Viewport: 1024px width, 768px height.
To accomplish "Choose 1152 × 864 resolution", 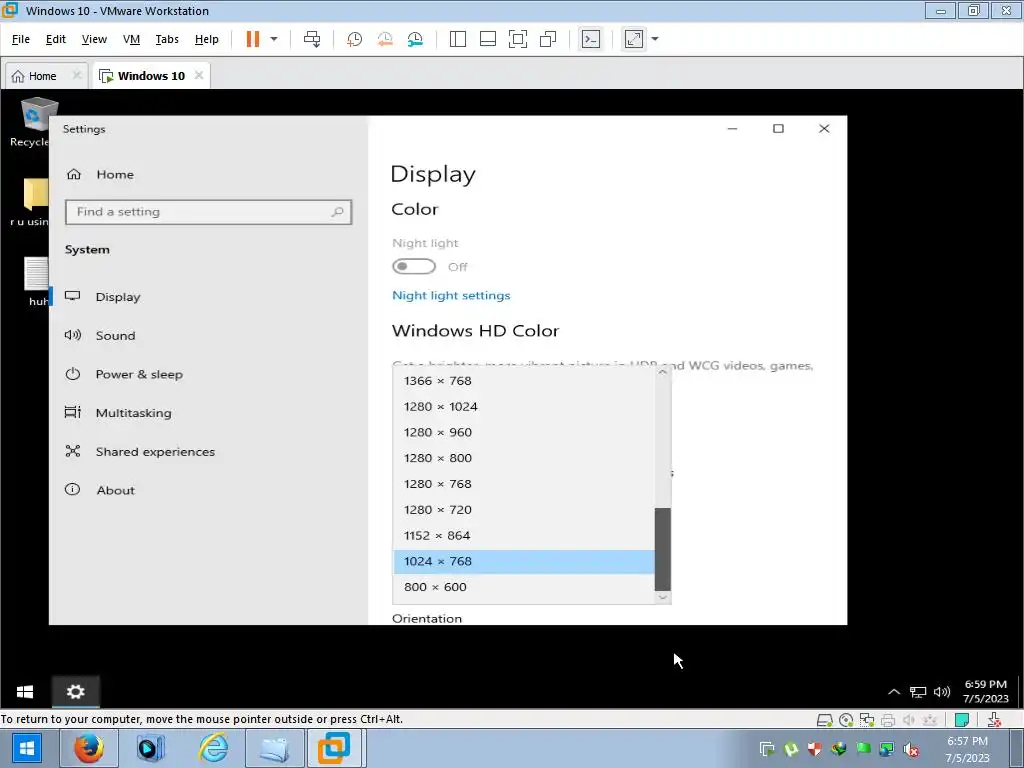I will click(x=524, y=536).
